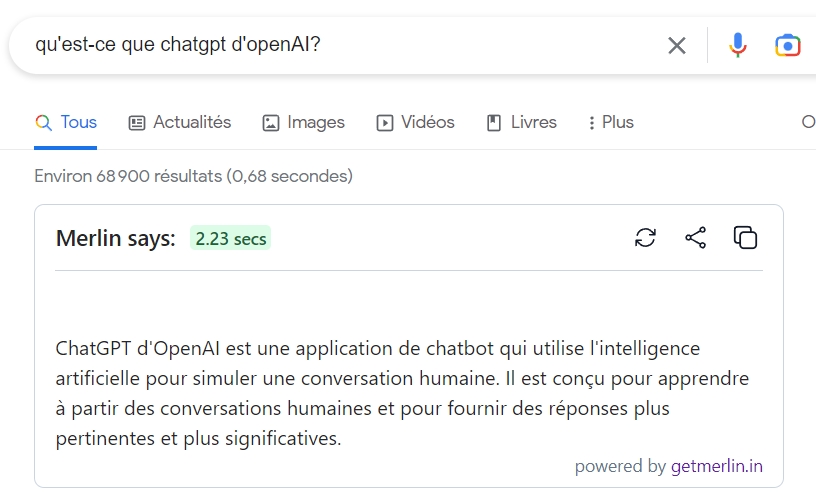Share Merlin's response using the share icon
This screenshot has width=816, height=493.
tap(695, 238)
